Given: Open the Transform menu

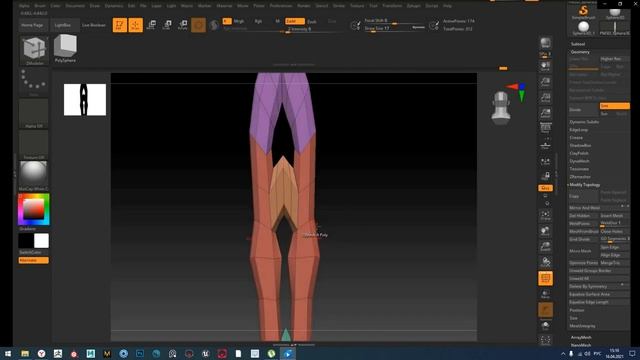Looking at the screenshot, I should (x=392, y=6).
